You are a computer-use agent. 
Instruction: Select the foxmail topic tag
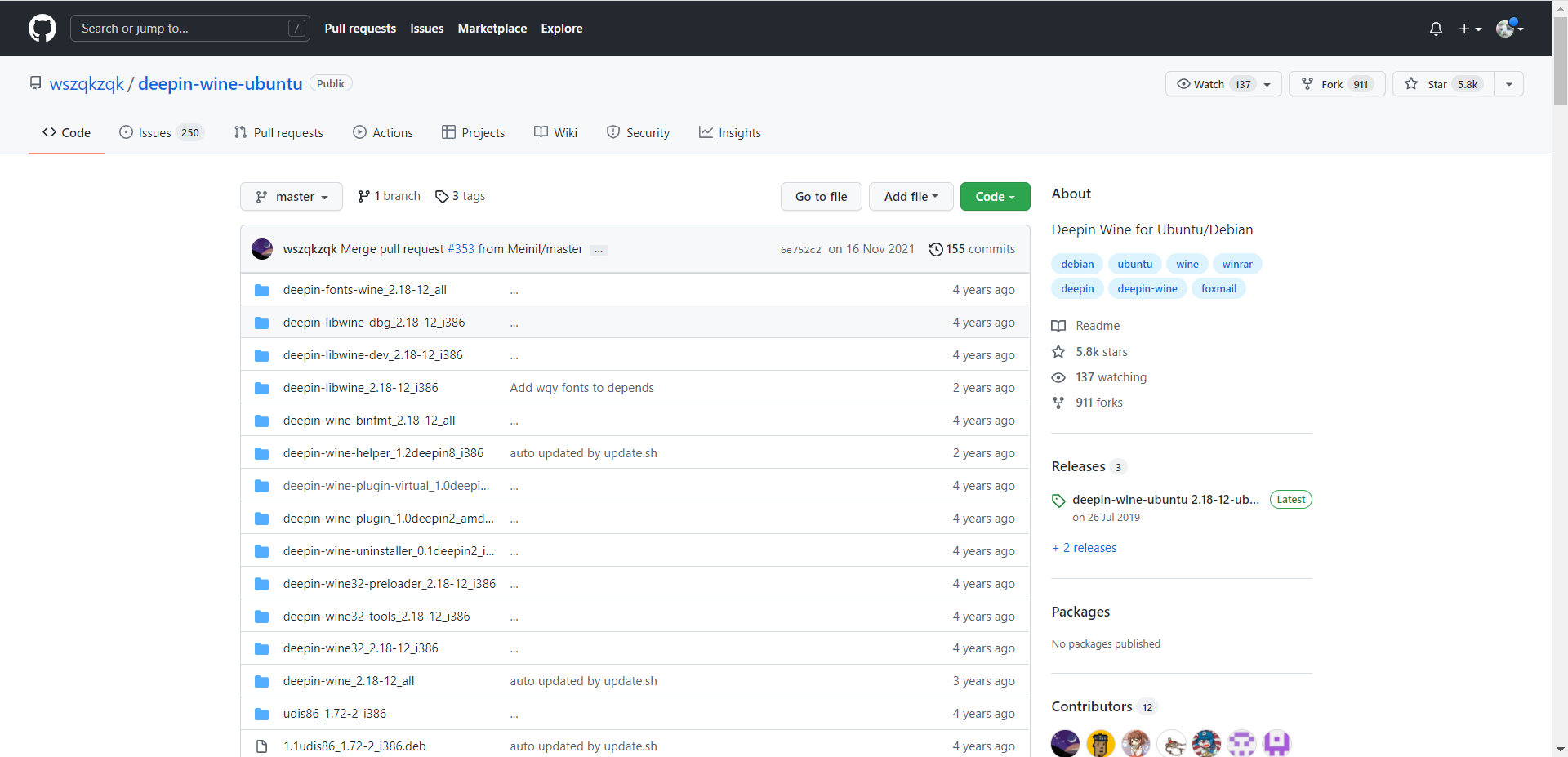click(x=1218, y=288)
